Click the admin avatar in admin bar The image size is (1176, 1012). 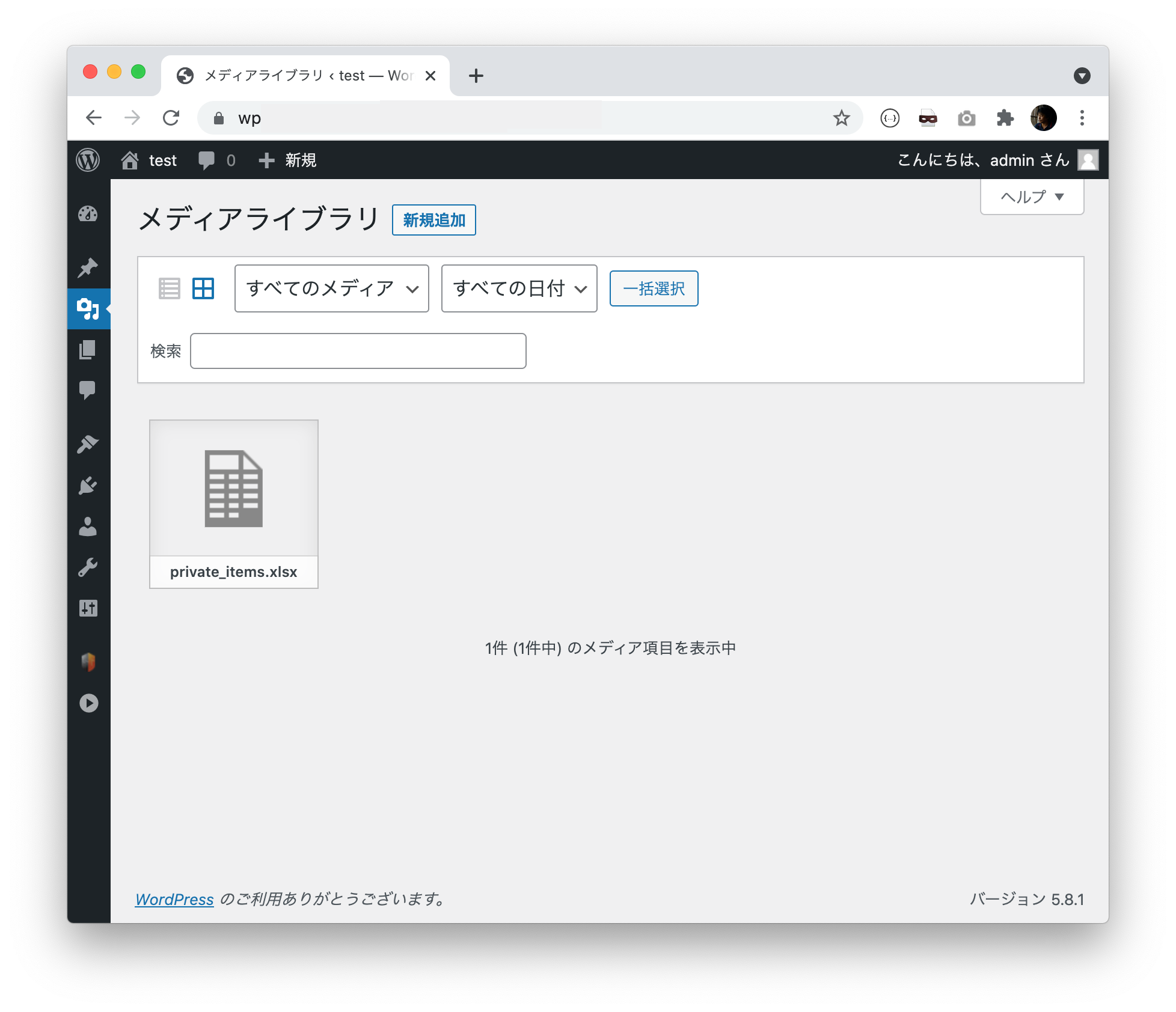(1088, 160)
